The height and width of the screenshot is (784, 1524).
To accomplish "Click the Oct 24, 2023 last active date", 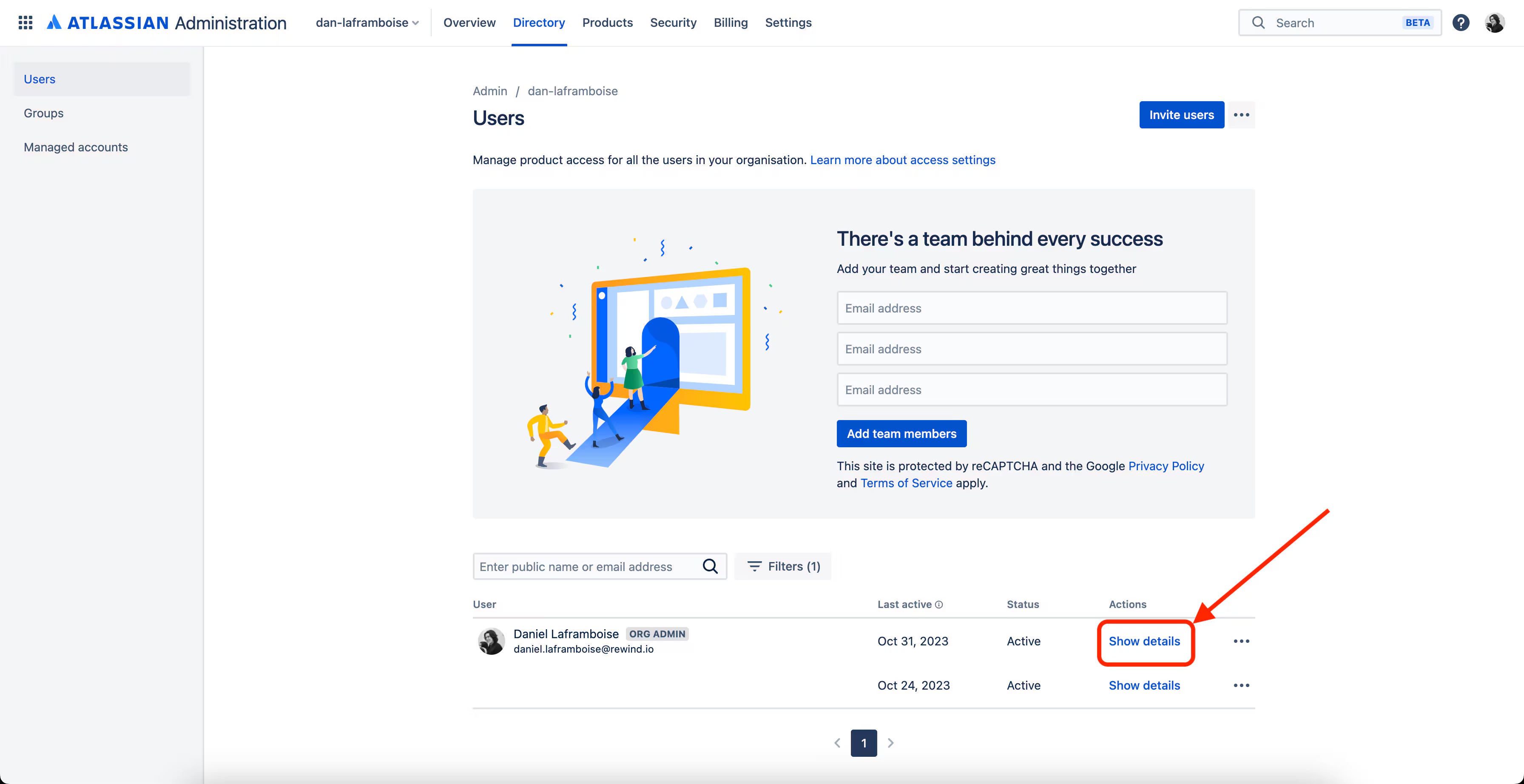I will coord(913,685).
